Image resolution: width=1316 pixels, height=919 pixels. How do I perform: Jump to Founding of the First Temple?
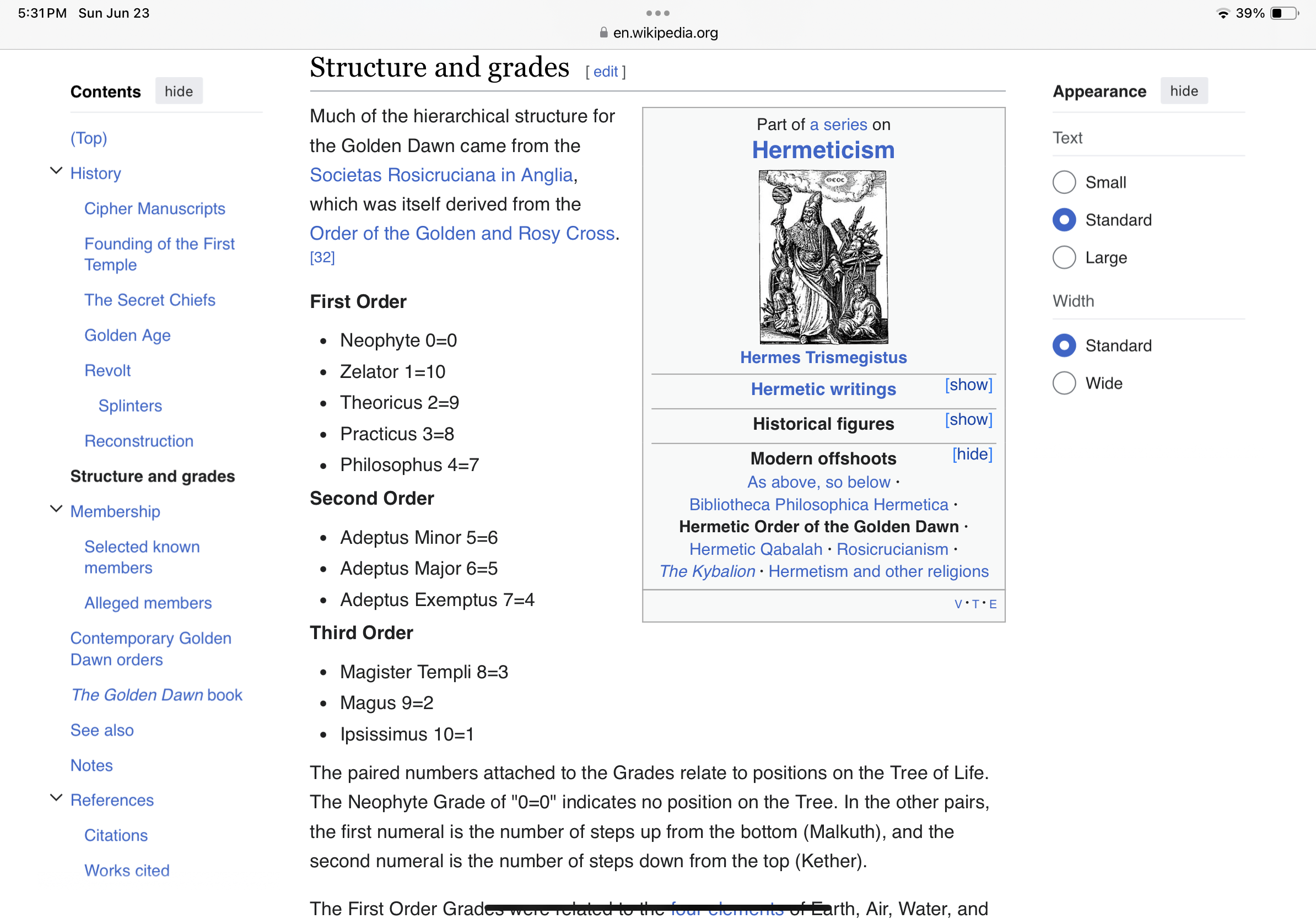coord(159,255)
